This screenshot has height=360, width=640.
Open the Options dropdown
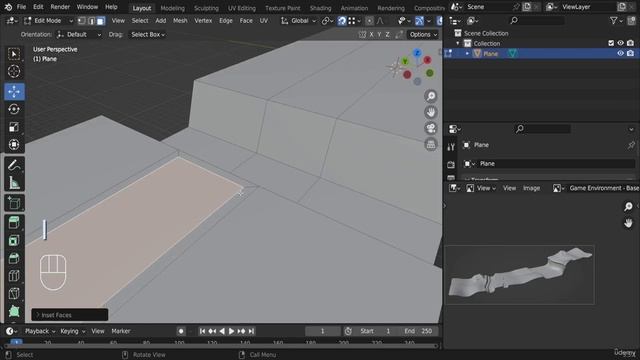(x=423, y=35)
